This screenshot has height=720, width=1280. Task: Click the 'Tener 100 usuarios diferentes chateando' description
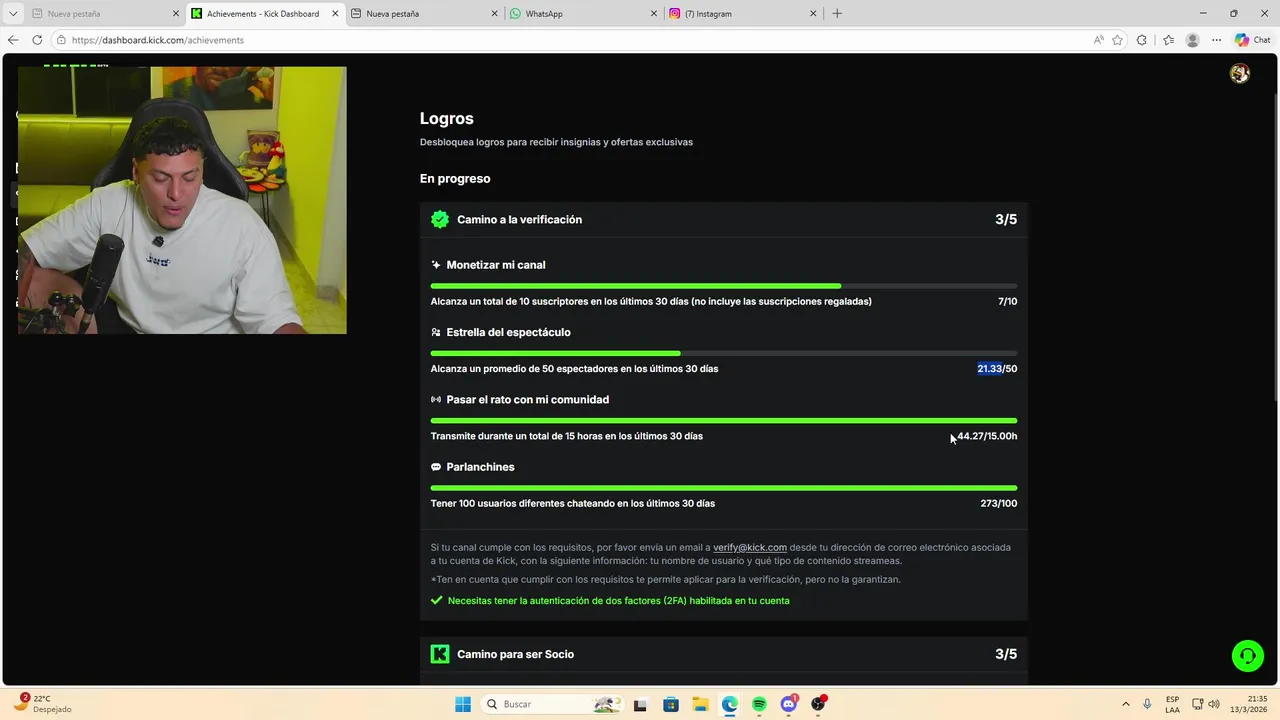click(x=573, y=503)
